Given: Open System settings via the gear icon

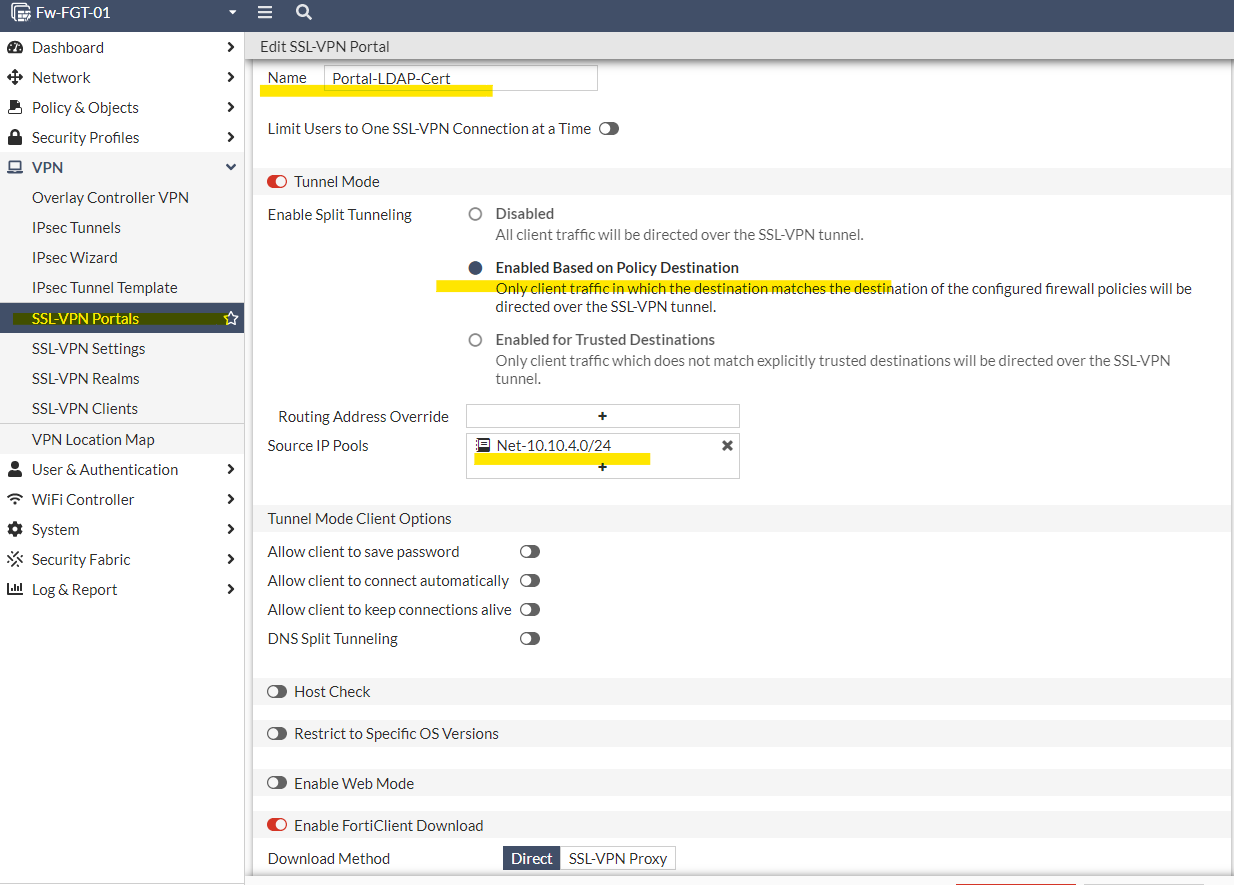Looking at the screenshot, I should pyautogui.click(x=17, y=529).
